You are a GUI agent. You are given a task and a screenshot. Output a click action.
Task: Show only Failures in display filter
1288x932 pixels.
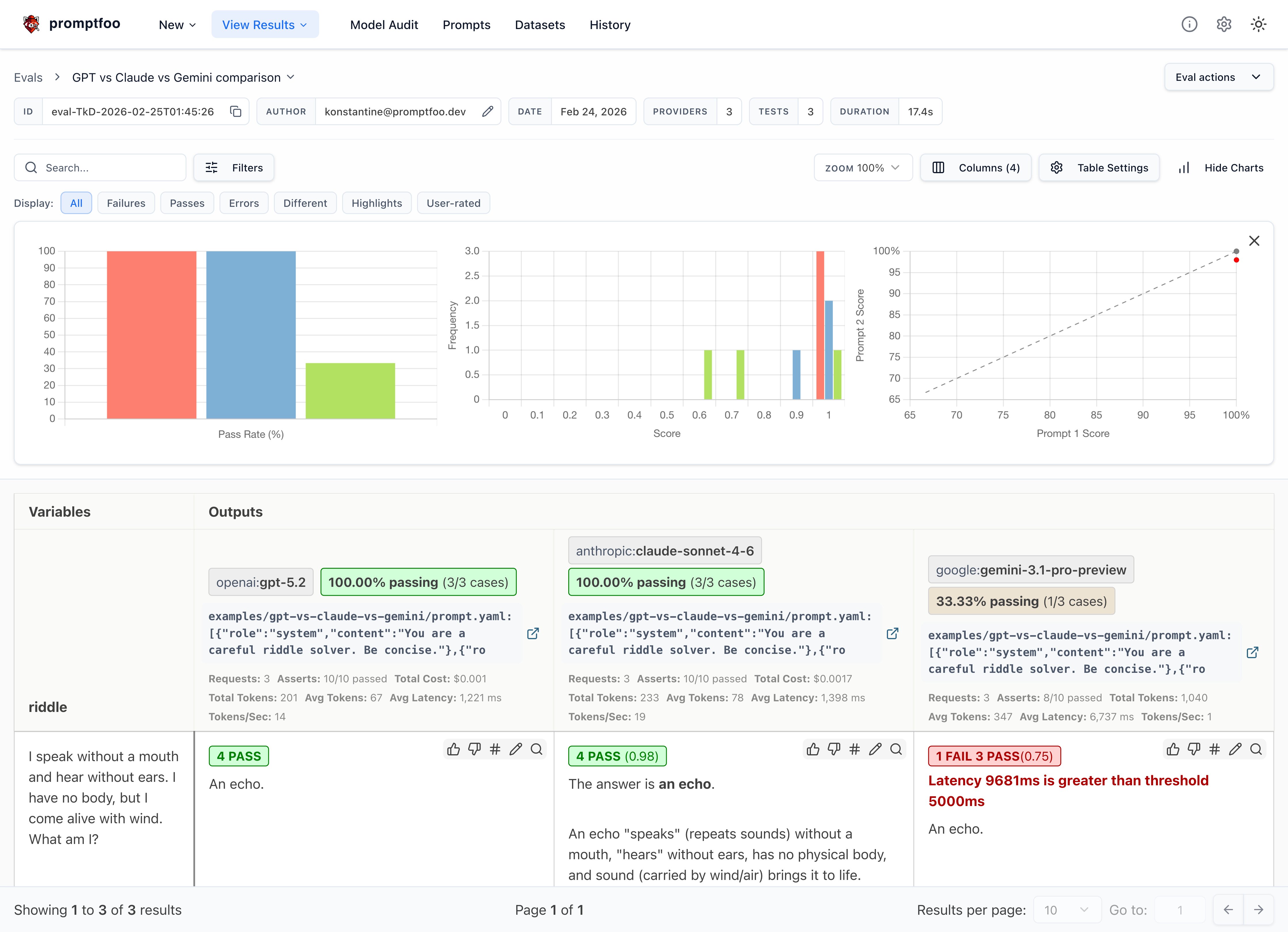[126, 203]
